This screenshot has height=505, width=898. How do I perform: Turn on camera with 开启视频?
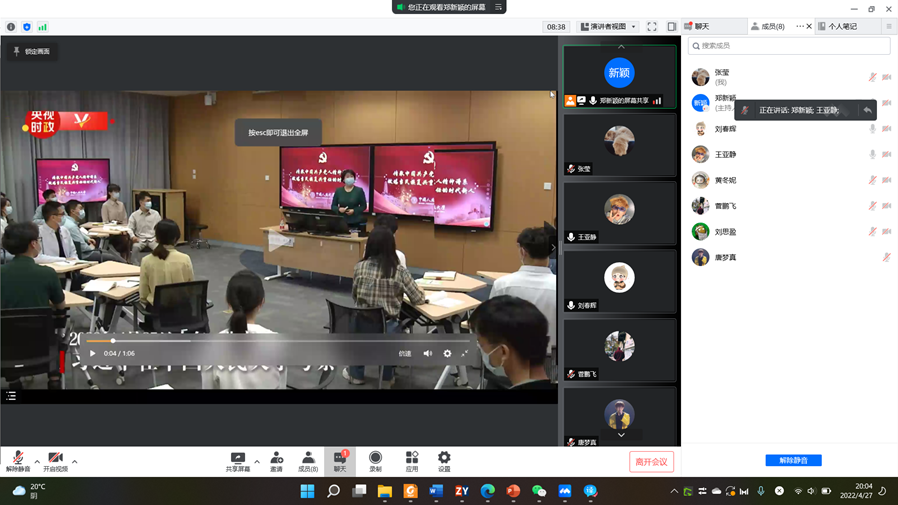(x=56, y=461)
